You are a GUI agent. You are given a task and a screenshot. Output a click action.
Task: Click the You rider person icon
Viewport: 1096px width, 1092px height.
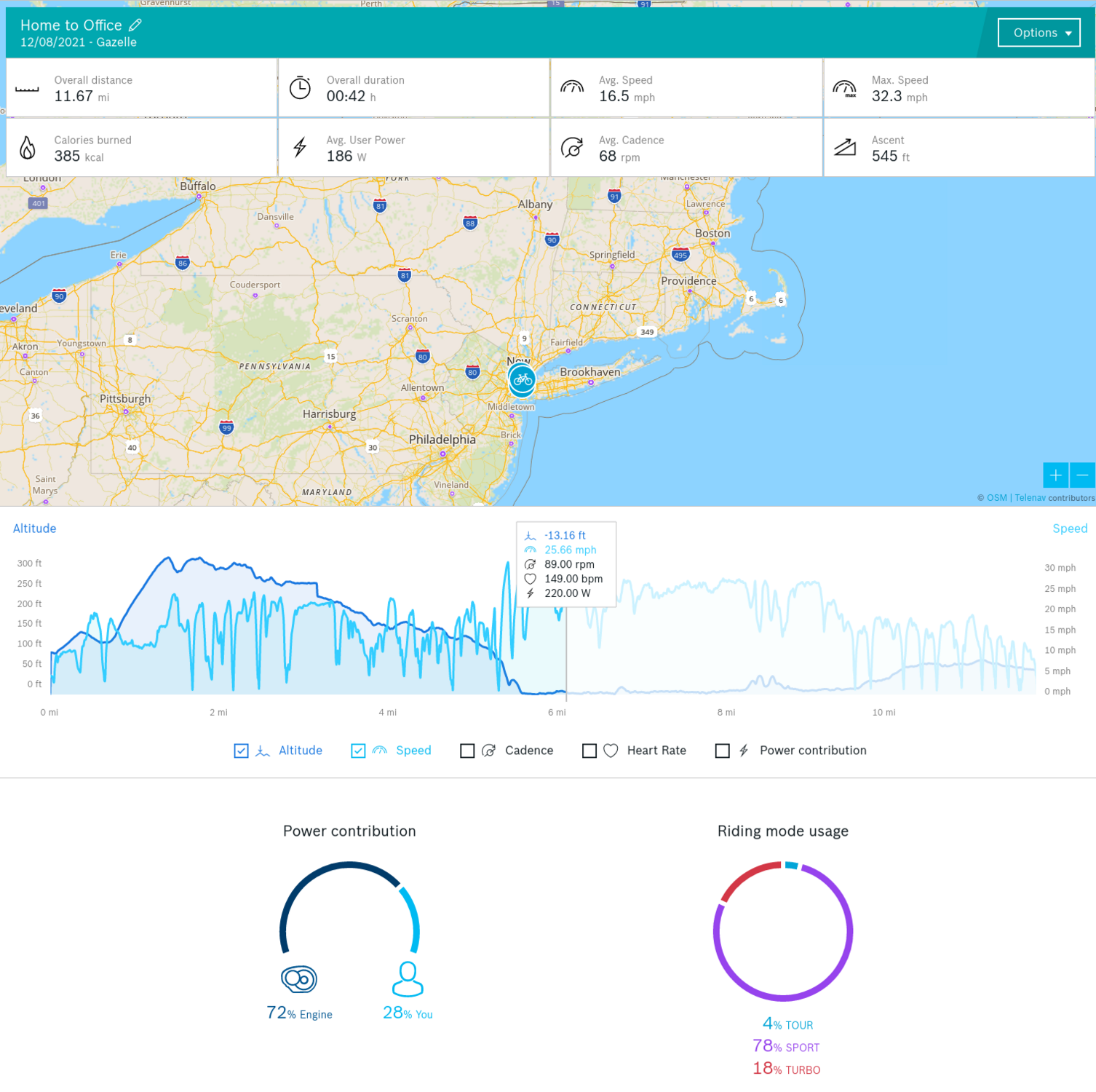click(408, 979)
